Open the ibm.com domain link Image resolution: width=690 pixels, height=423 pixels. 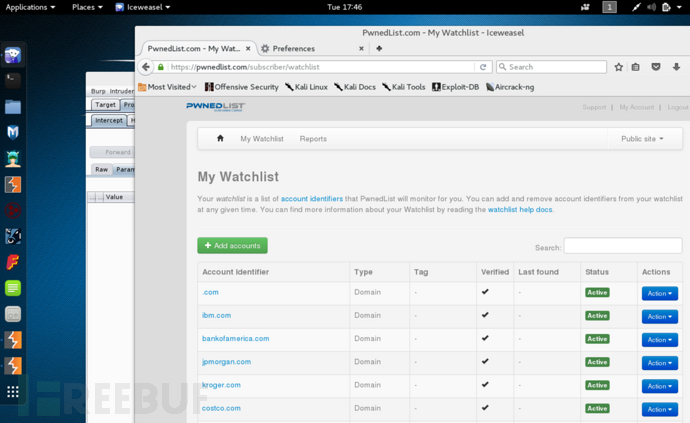pyautogui.click(x=217, y=315)
